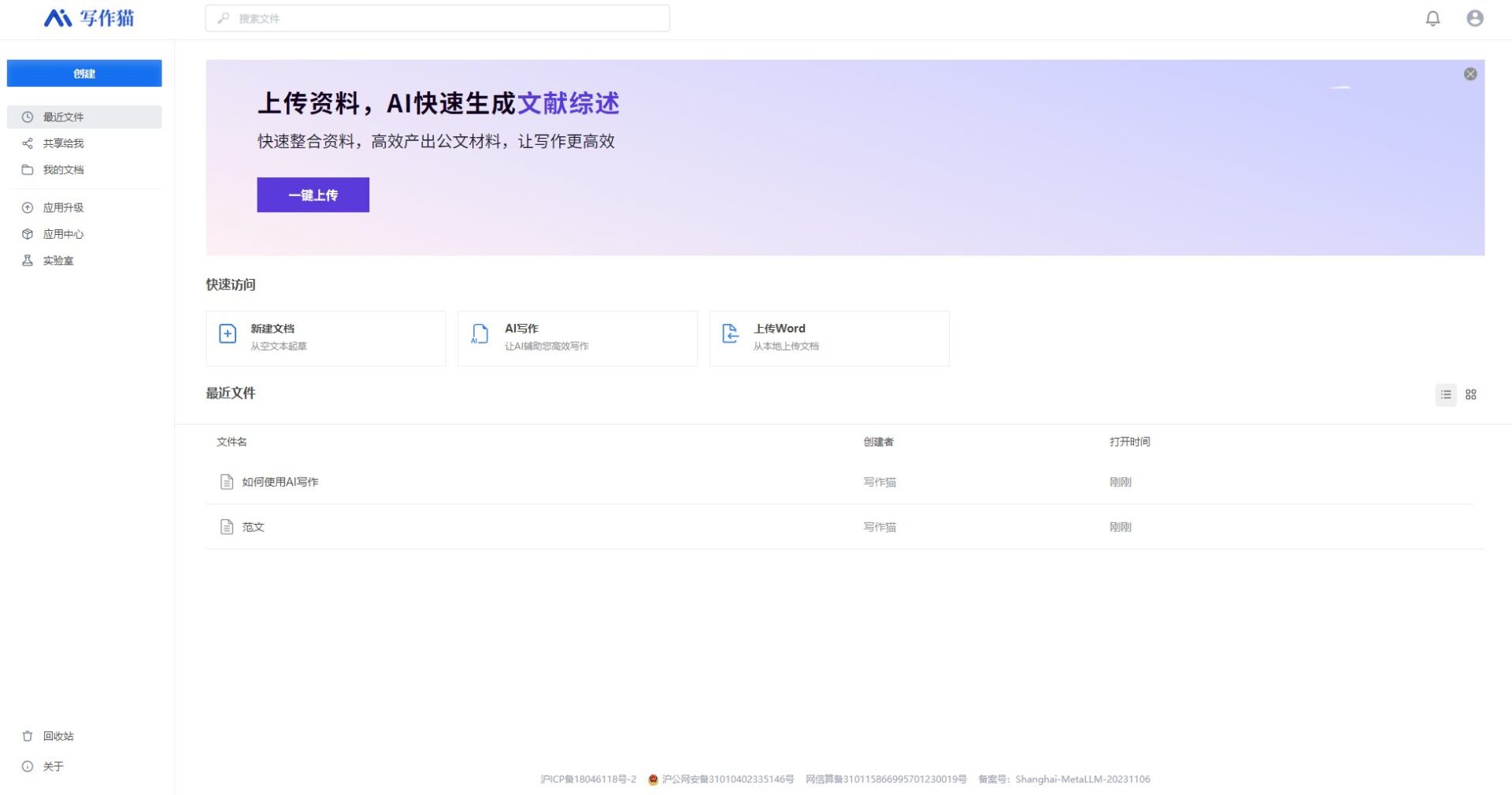
Task: Click the 上传Word upload icon
Action: point(732,334)
